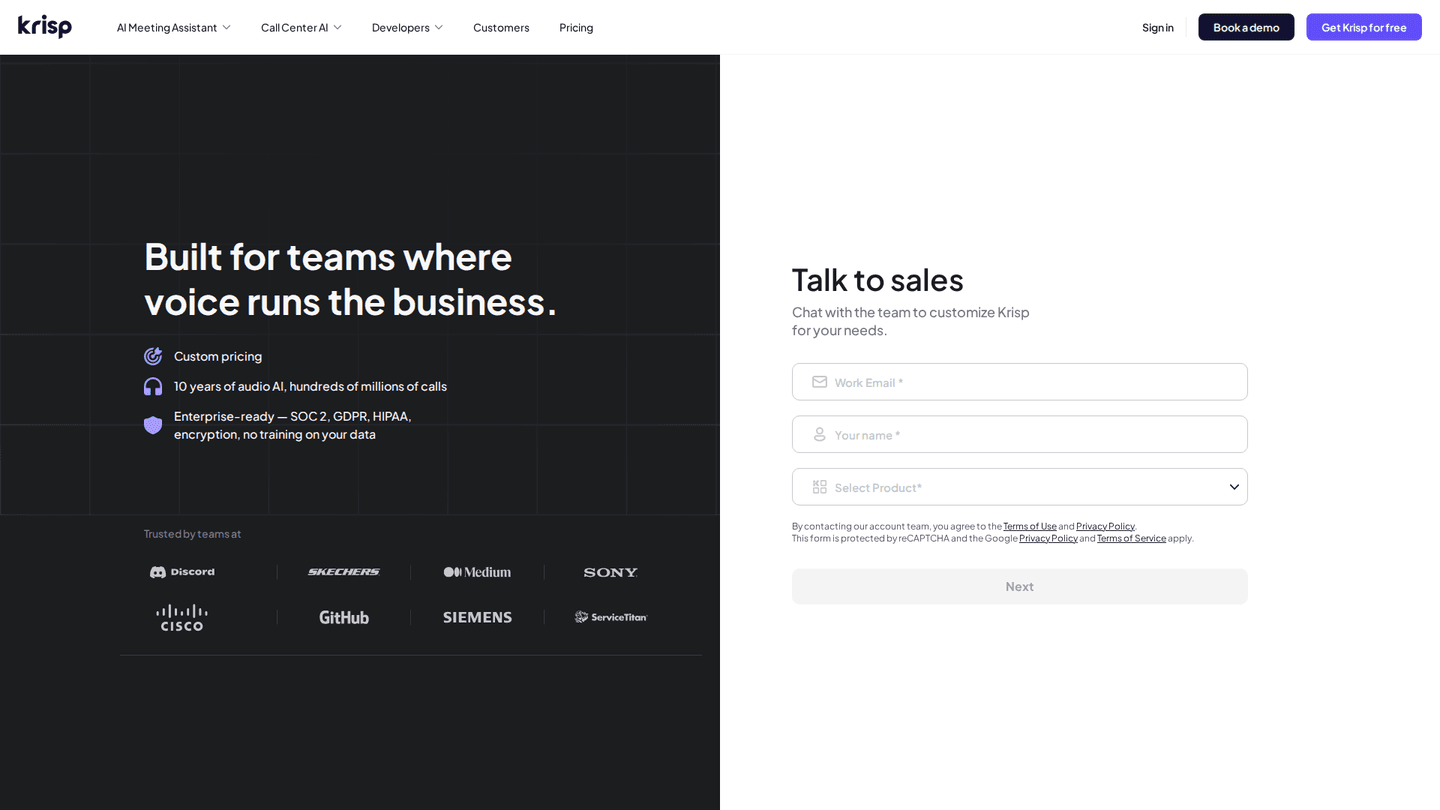Open Krisp Privacy Policy link after Terms of Use
The width and height of the screenshot is (1440, 810).
click(x=1105, y=526)
